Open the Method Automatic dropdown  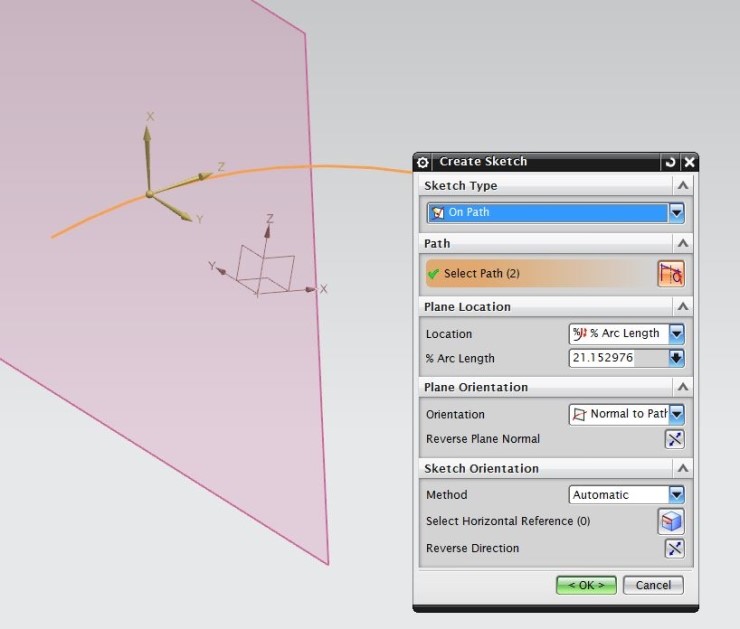click(676, 494)
